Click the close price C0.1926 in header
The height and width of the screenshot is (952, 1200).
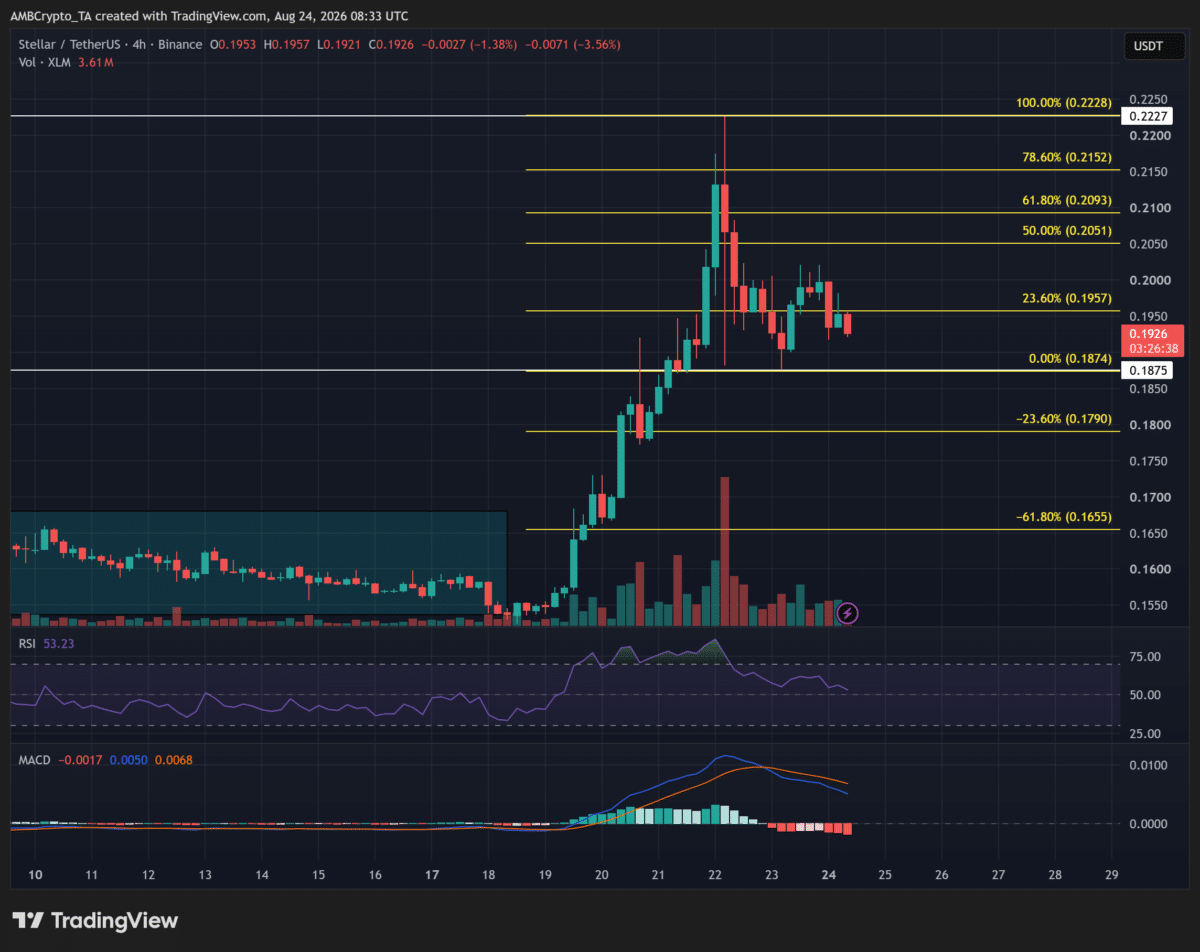[x=392, y=45]
